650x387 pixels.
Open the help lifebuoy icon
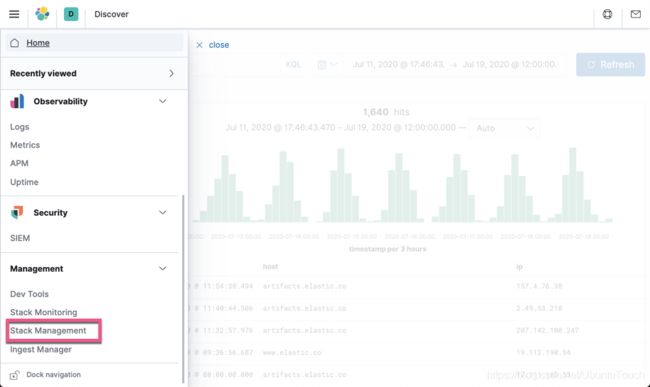[x=607, y=14]
